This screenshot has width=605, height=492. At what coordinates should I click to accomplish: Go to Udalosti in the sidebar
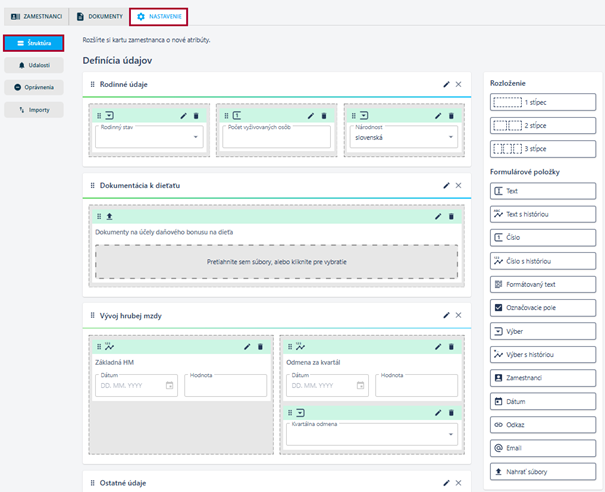coord(34,65)
